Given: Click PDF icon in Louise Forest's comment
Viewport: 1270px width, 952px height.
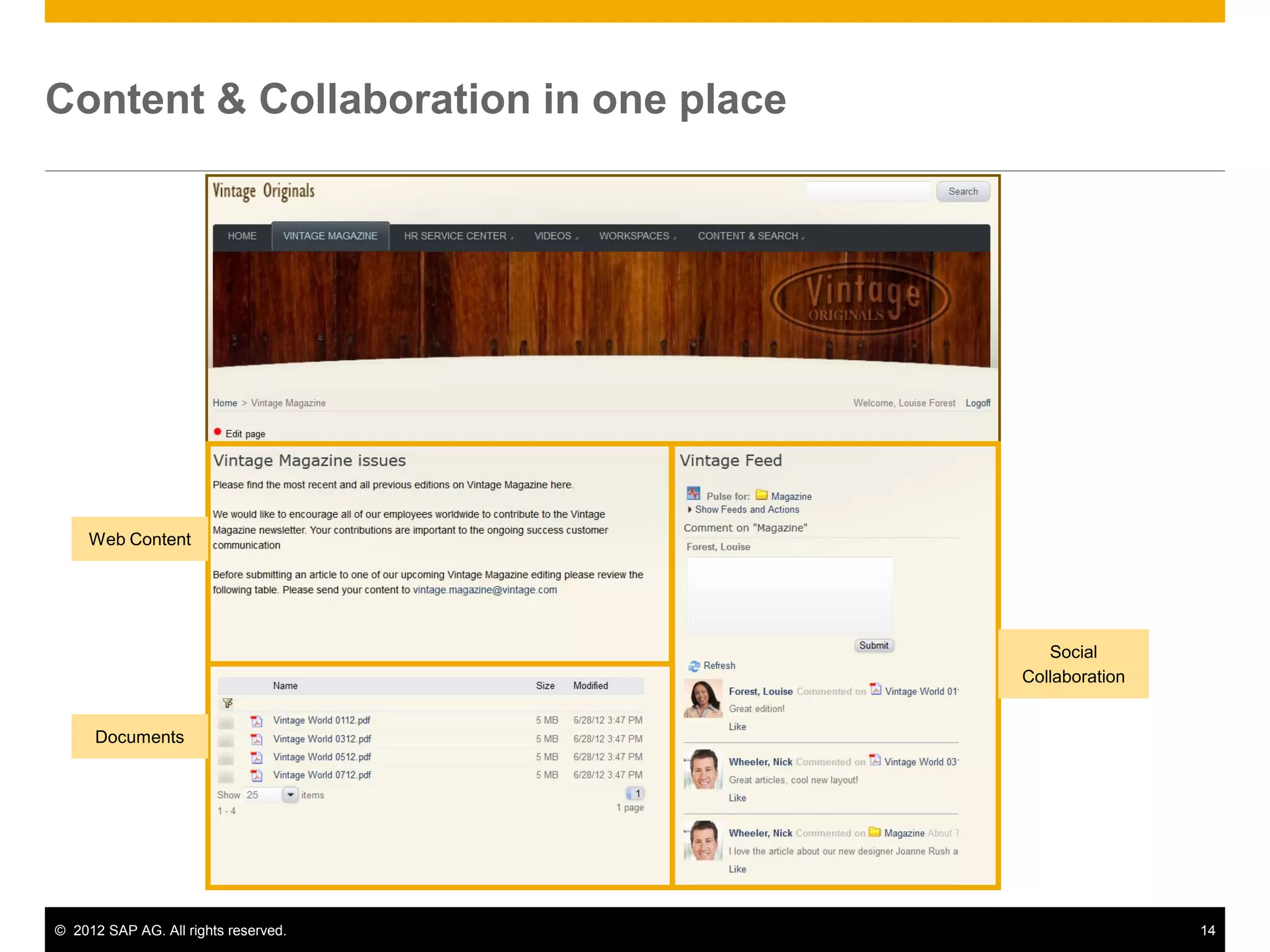Looking at the screenshot, I should click(x=876, y=689).
